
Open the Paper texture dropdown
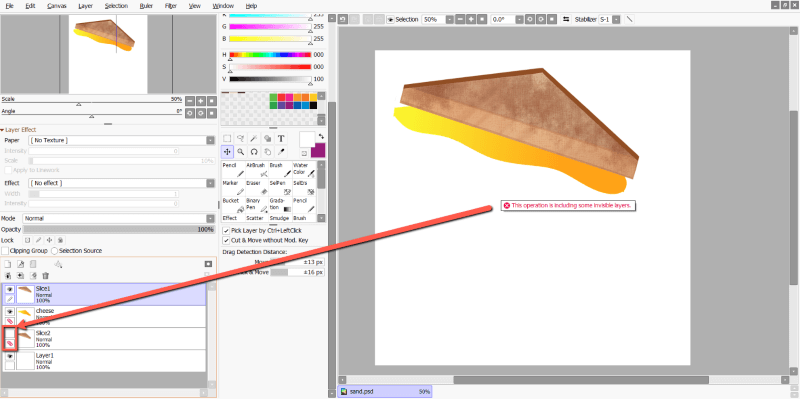(x=122, y=140)
